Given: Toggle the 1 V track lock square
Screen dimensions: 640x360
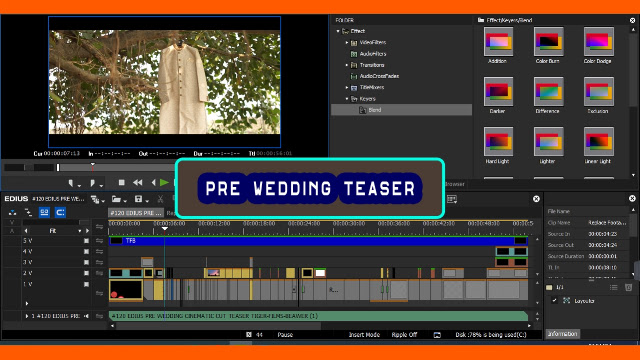Looking at the screenshot, I should pyautogui.click(x=86, y=284).
